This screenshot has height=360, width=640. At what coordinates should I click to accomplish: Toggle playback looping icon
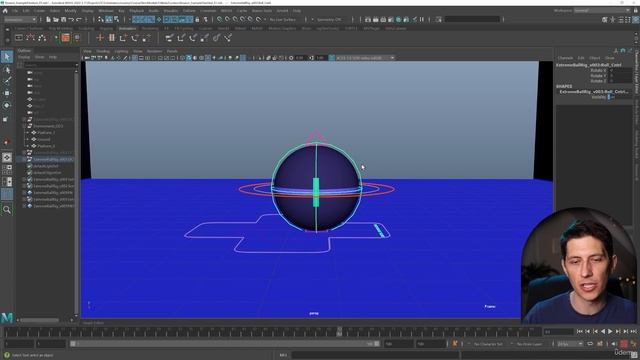pos(590,344)
